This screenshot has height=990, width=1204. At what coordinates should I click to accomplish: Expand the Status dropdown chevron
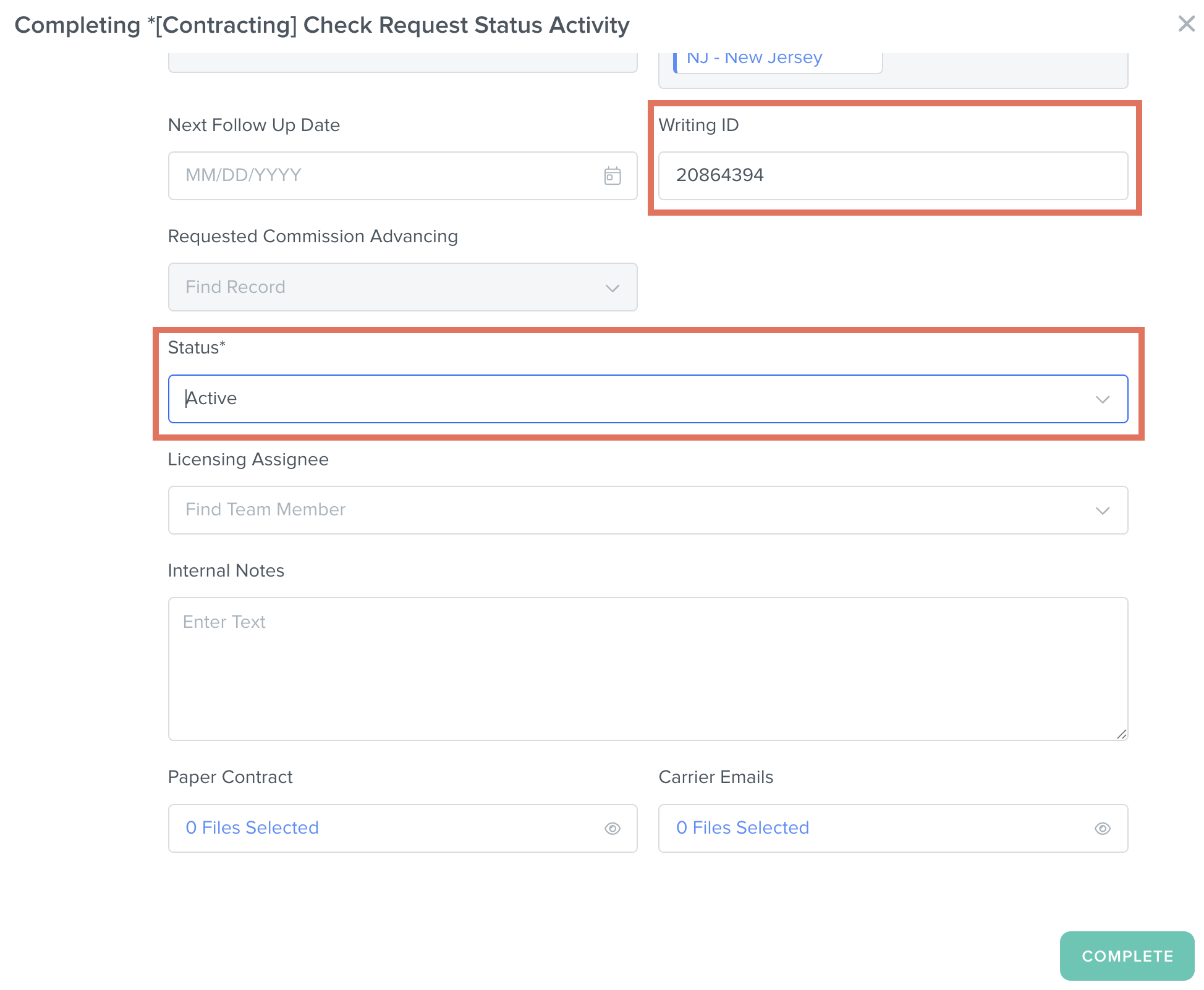tap(1102, 399)
